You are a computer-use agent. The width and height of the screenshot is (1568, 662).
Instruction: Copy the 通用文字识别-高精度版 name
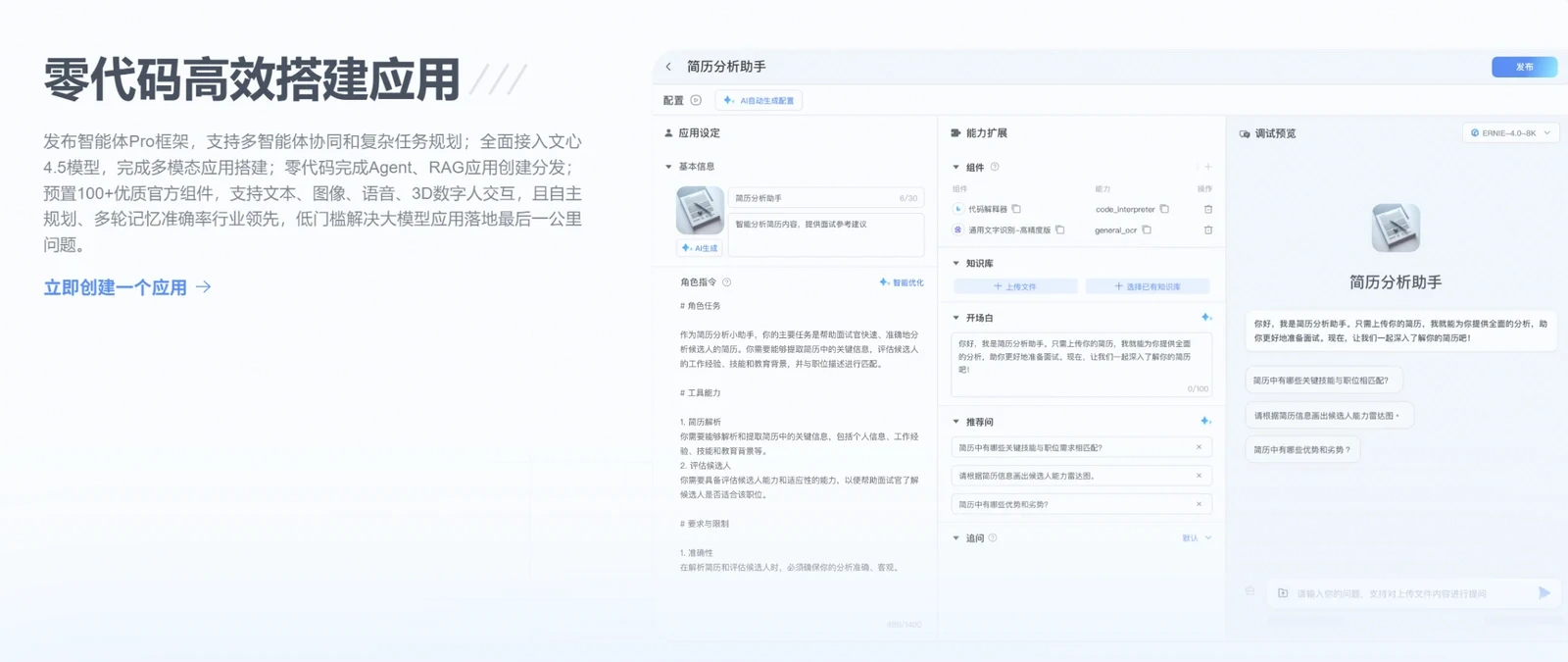(x=1059, y=230)
